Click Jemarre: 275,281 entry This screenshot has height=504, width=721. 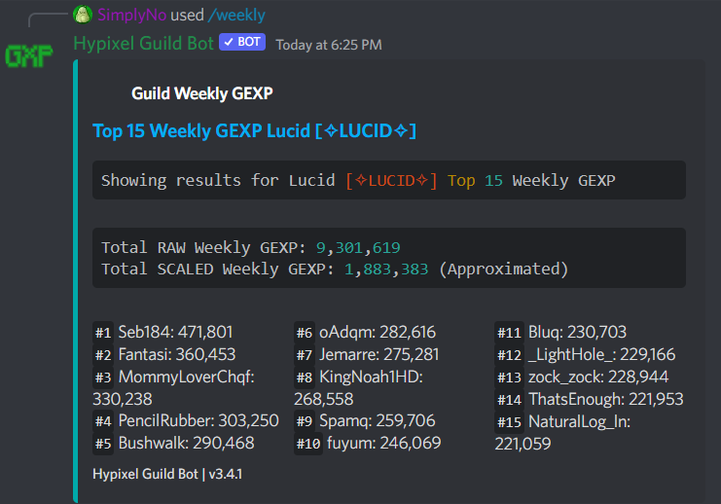379,355
